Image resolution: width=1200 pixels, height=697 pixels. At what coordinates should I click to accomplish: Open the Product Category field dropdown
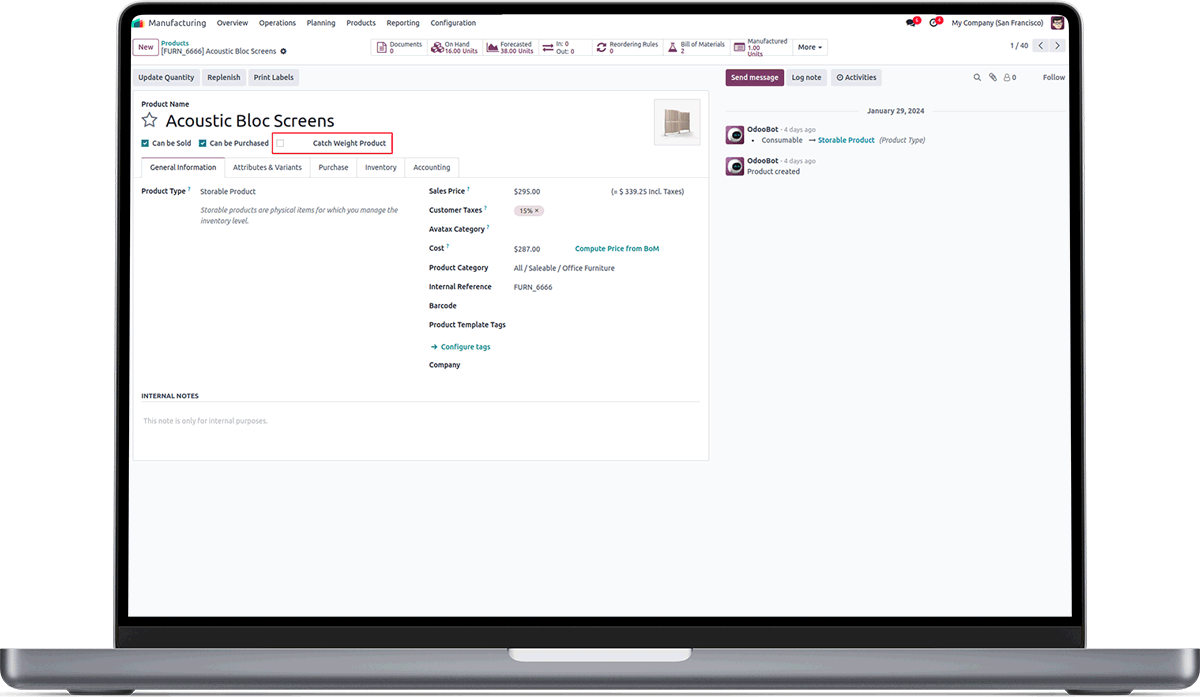point(564,268)
